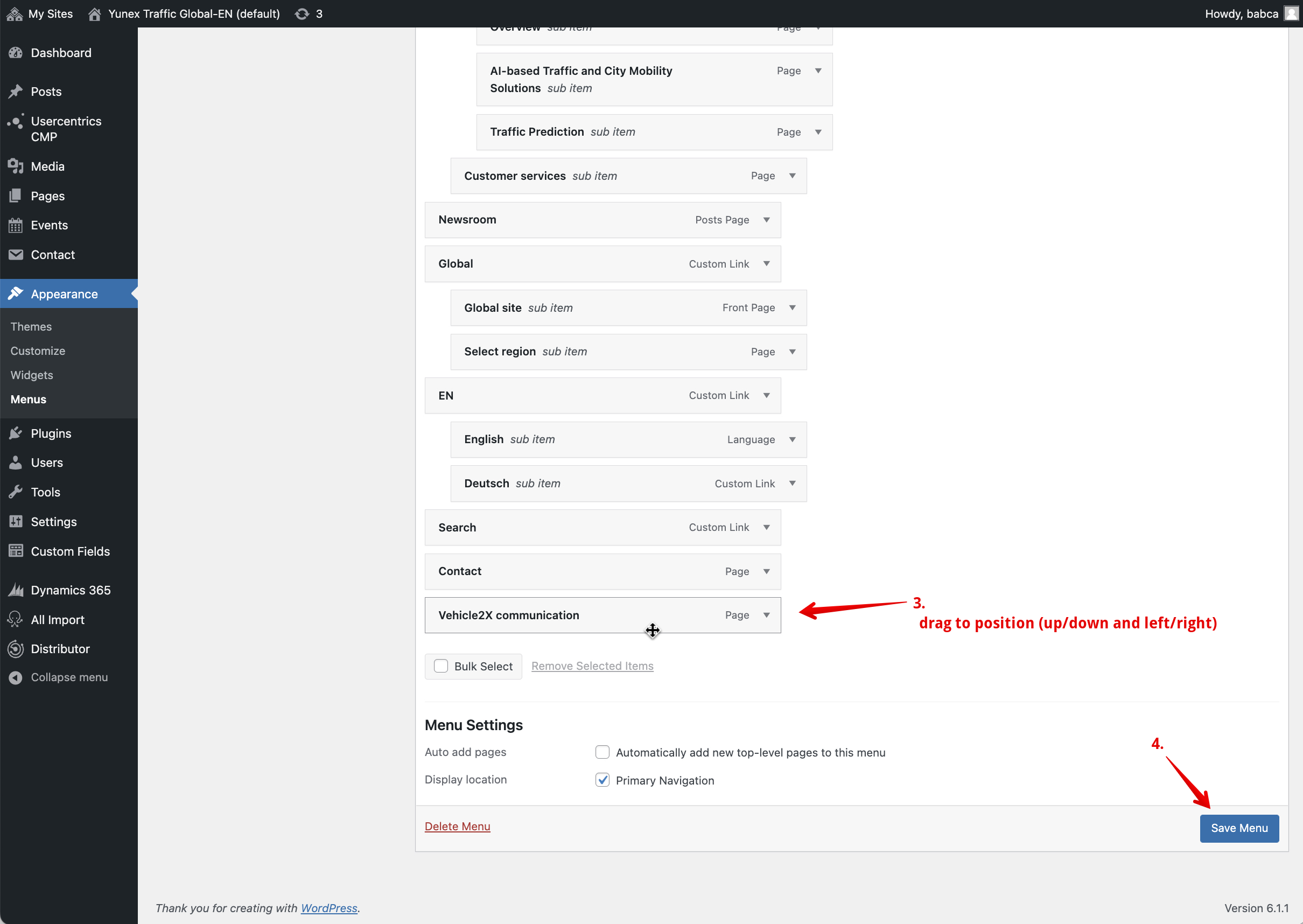This screenshot has height=924, width=1303.
Task: Open Media library icon in sidebar
Action: coord(16,166)
